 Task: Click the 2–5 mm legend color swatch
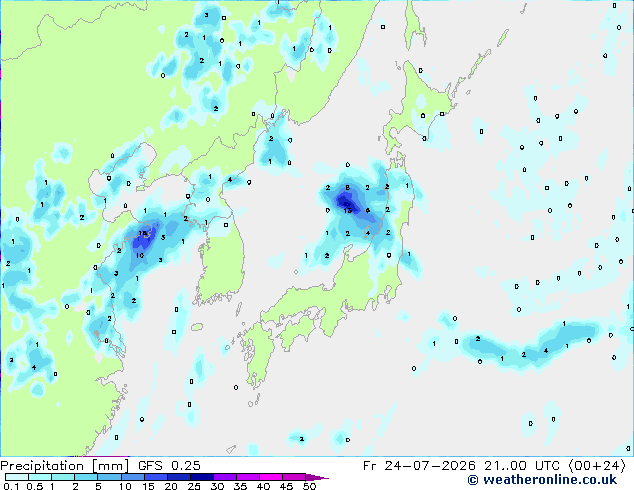pos(86,477)
